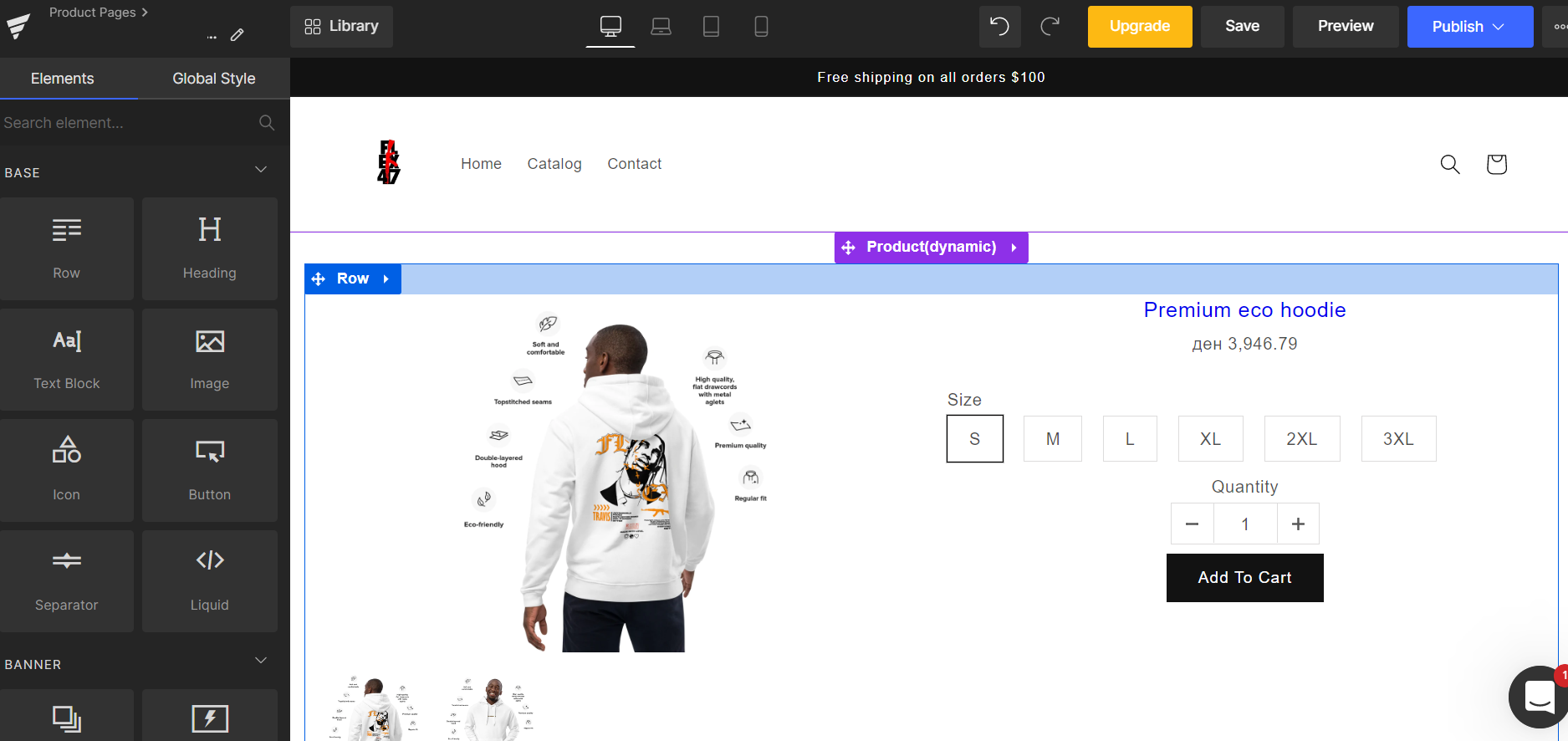Expand the Row label arrow
The height and width of the screenshot is (741, 1568).
(386, 279)
